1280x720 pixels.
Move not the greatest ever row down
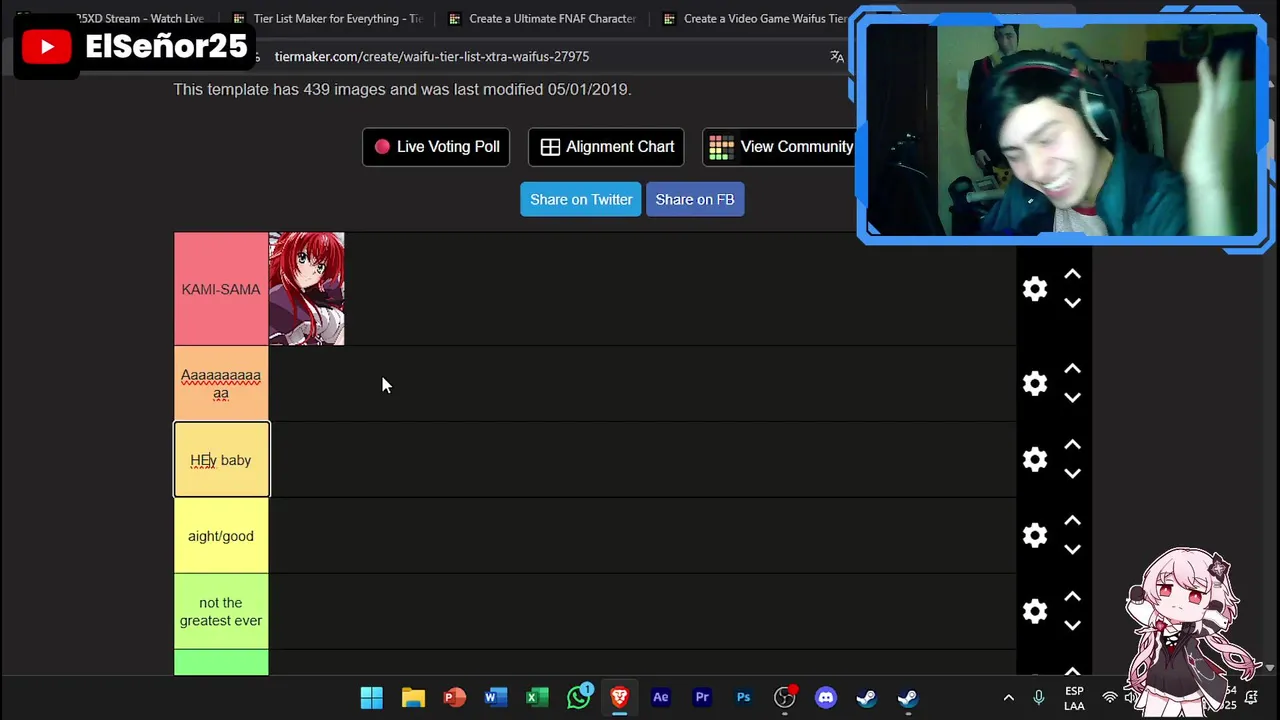(1072, 626)
